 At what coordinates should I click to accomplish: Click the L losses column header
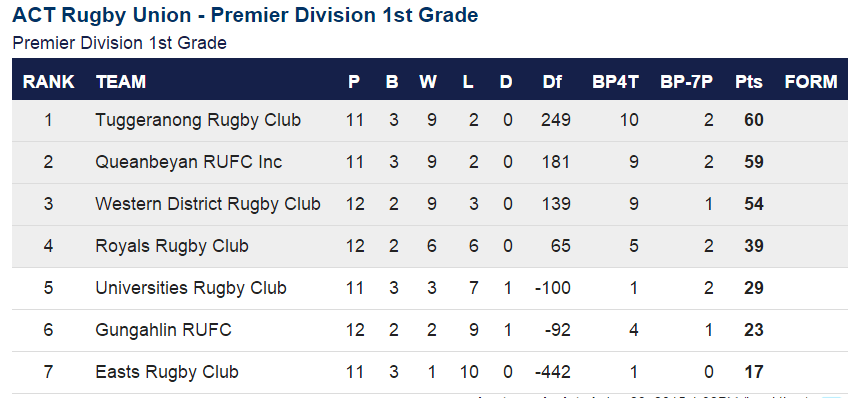point(468,82)
